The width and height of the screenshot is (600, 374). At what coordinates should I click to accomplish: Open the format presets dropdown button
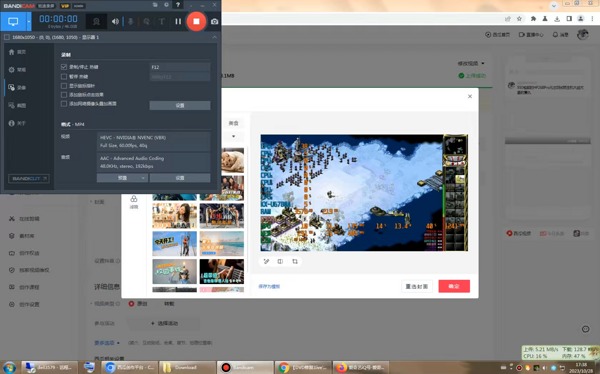tap(122, 178)
